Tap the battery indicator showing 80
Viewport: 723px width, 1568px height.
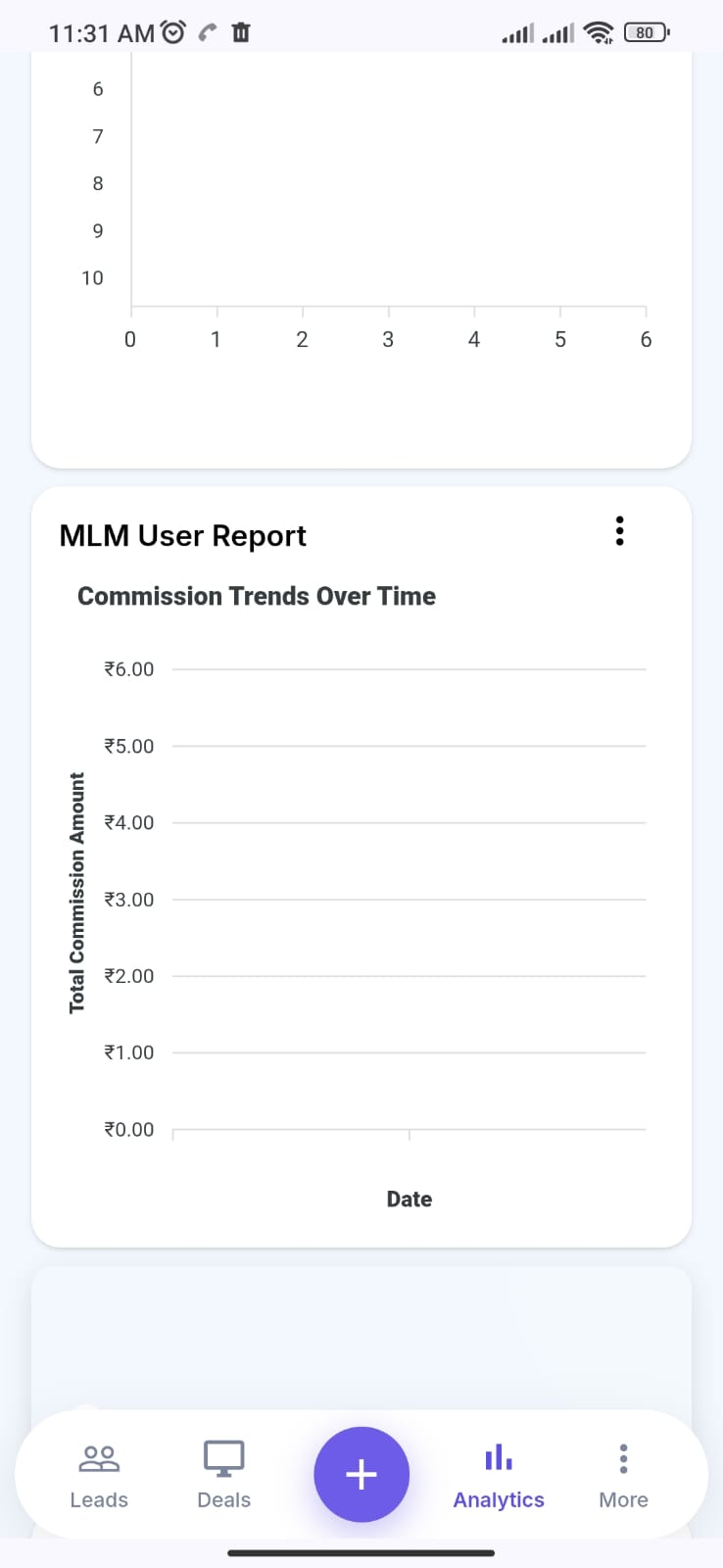(x=647, y=32)
